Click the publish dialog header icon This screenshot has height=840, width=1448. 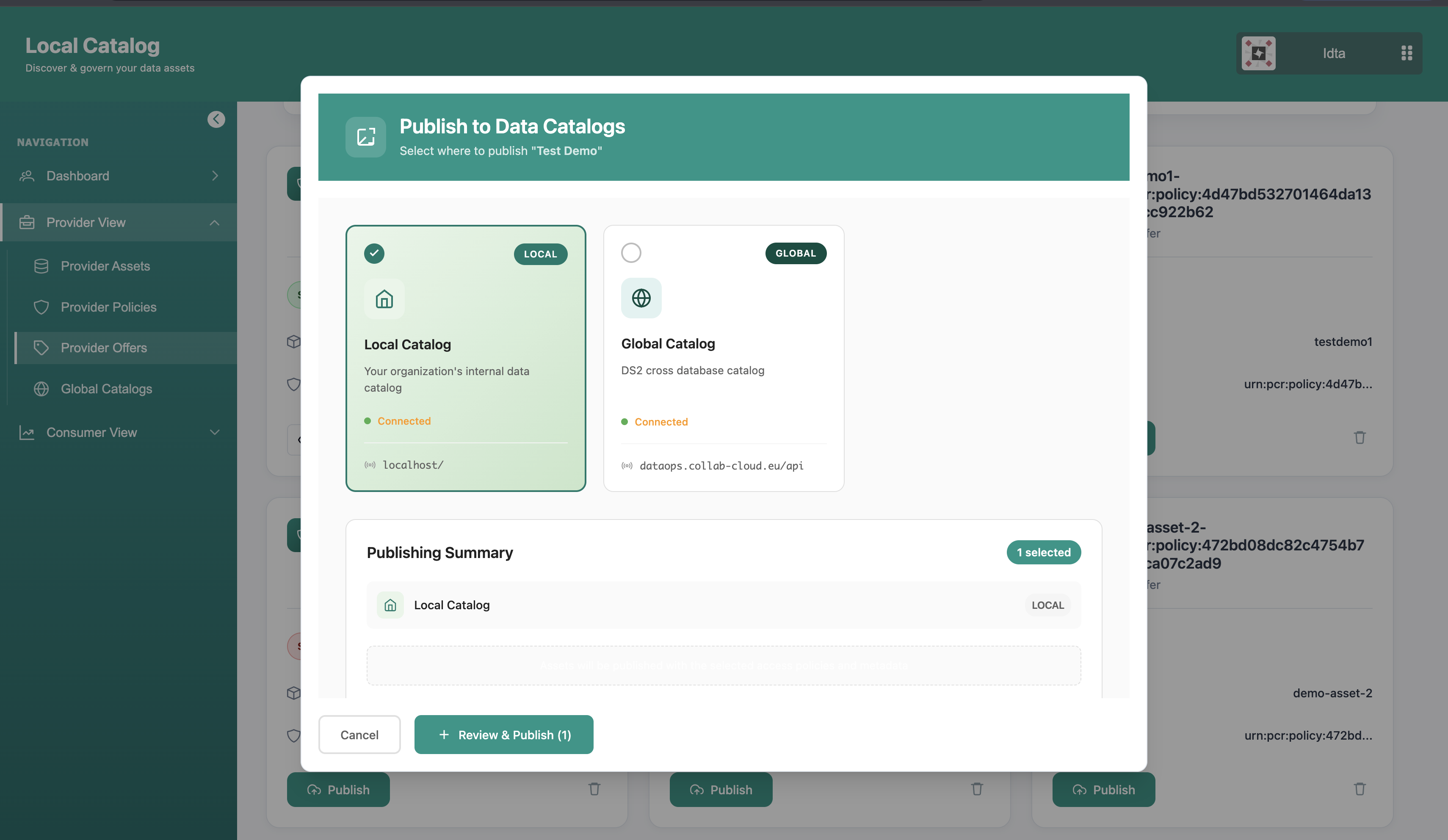click(365, 137)
